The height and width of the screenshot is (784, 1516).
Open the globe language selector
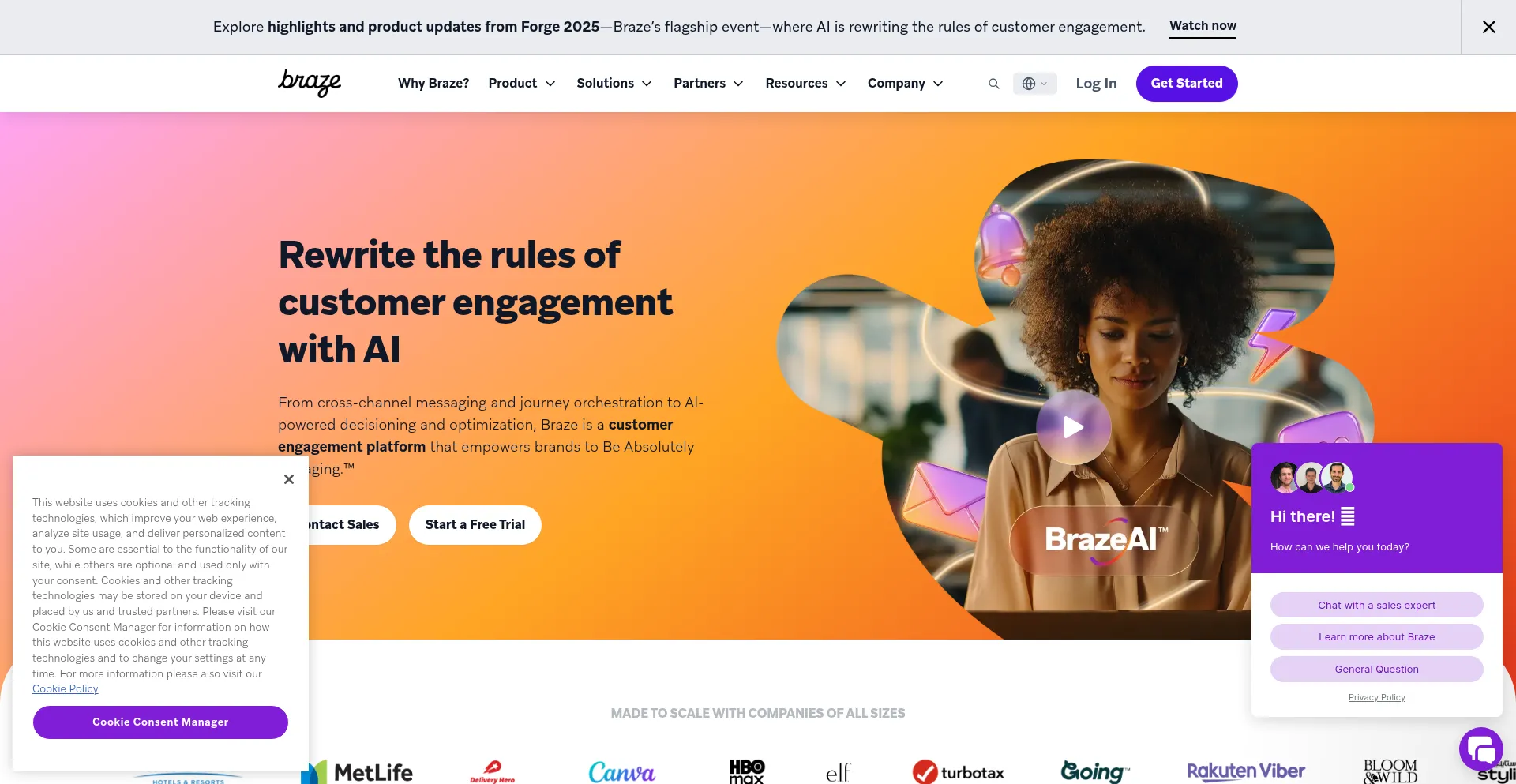1034,84
